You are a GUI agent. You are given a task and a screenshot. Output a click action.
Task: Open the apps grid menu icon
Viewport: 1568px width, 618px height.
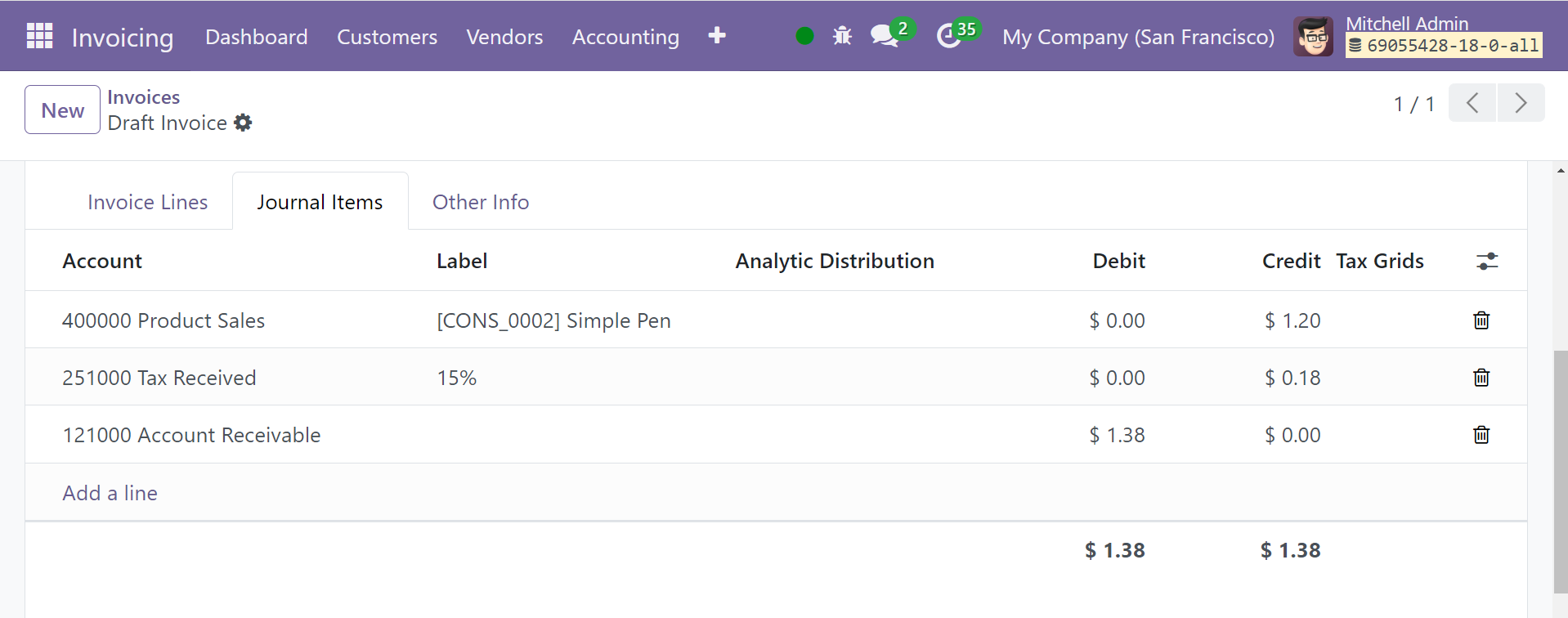click(39, 36)
